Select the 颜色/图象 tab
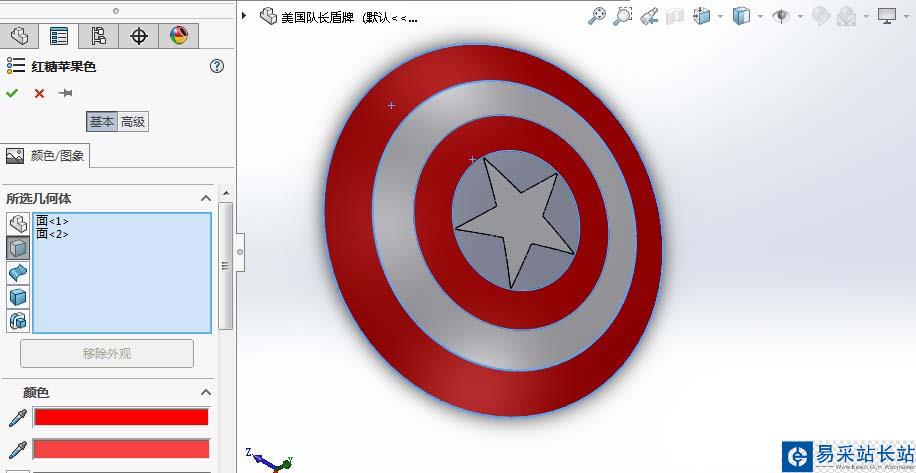The width and height of the screenshot is (916, 473). click(x=45, y=155)
